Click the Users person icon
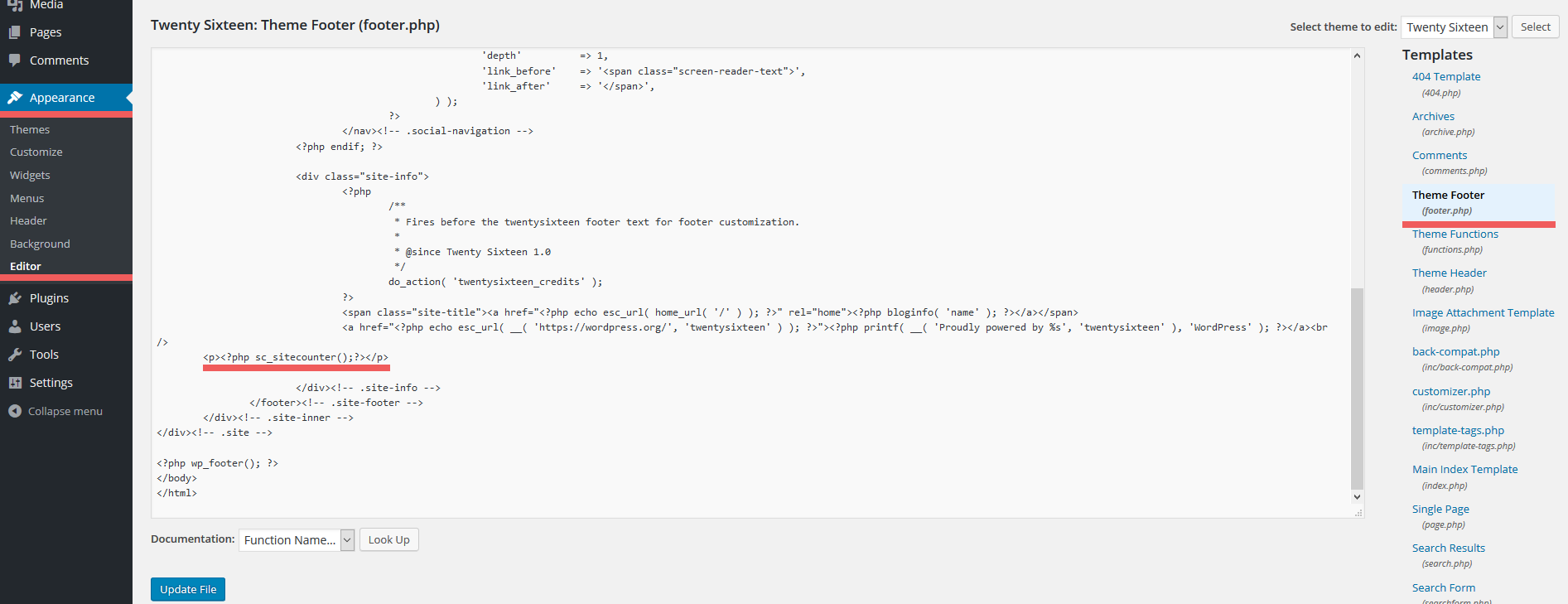 click(15, 326)
